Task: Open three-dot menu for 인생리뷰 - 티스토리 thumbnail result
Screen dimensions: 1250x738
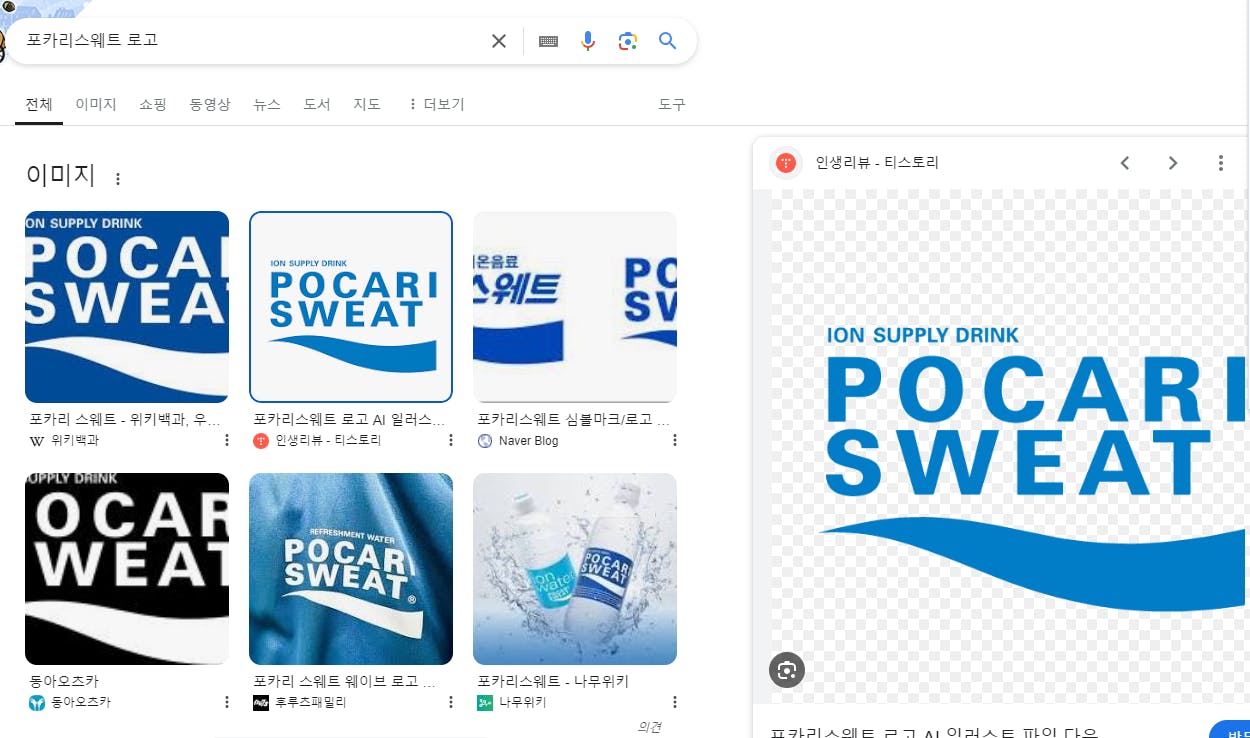Action: 451,440
